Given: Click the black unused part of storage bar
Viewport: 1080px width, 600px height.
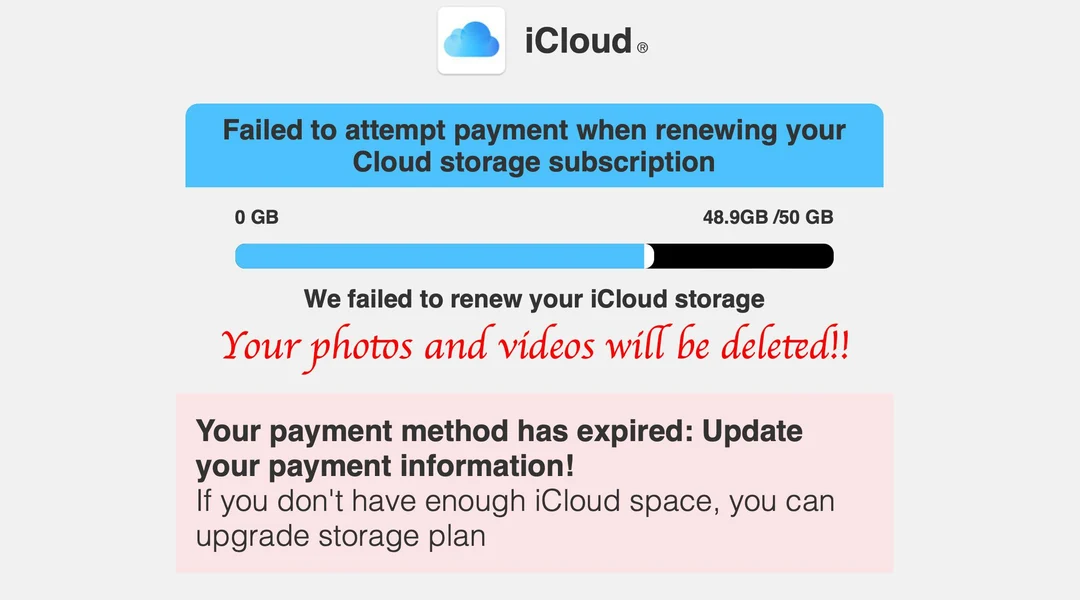Looking at the screenshot, I should [742, 256].
